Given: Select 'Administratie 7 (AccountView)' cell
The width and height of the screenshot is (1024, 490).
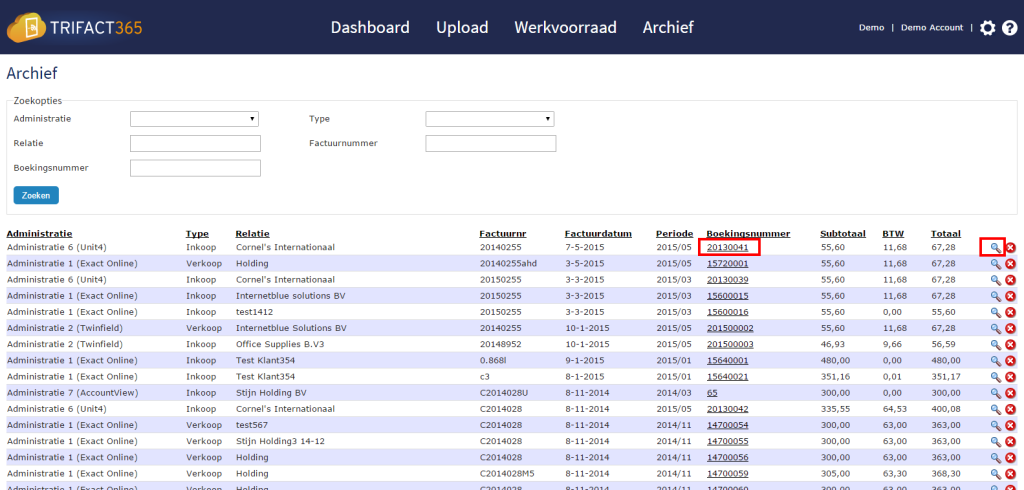Looking at the screenshot, I should (71, 393).
